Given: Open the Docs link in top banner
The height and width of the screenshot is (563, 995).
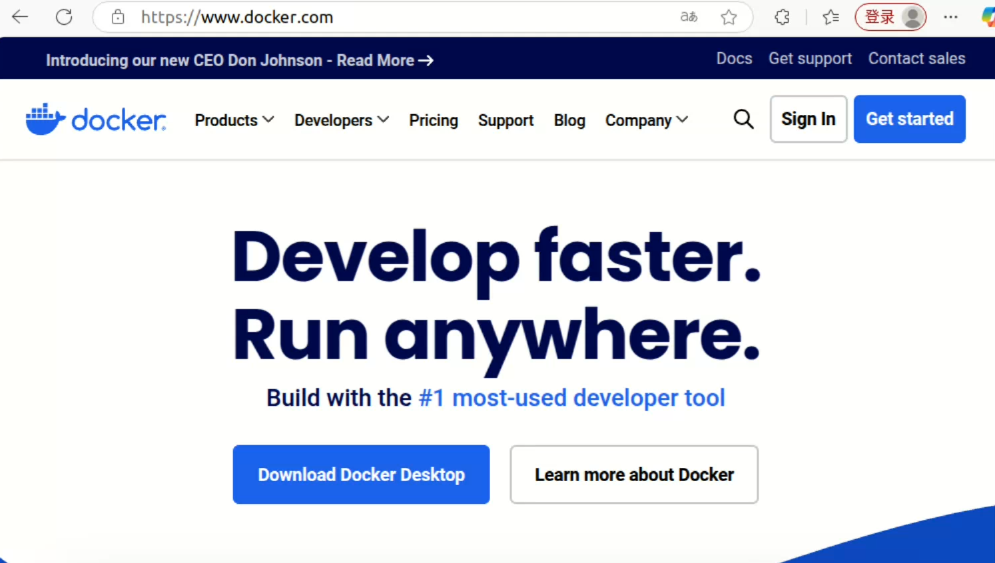Looking at the screenshot, I should point(734,58).
